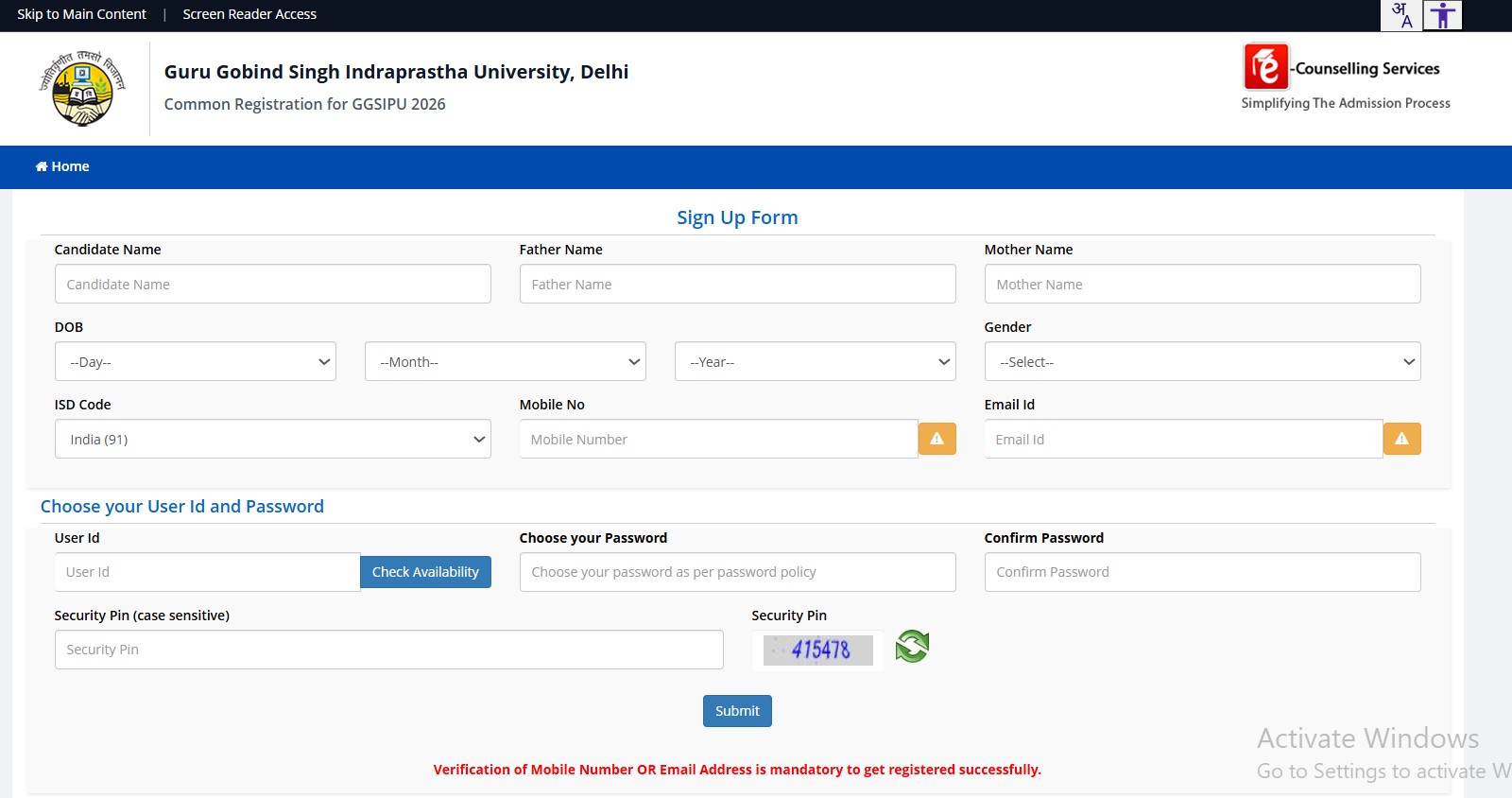The width and height of the screenshot is (1512, 798).
Task: Click into the Email Id field
Action: pos(1184,439)
